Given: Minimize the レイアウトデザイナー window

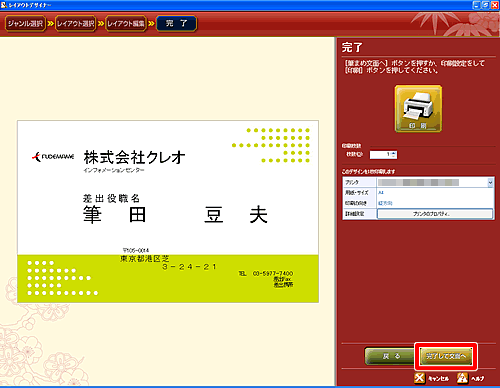Looking at the screenshot, I should click(477, 5).
